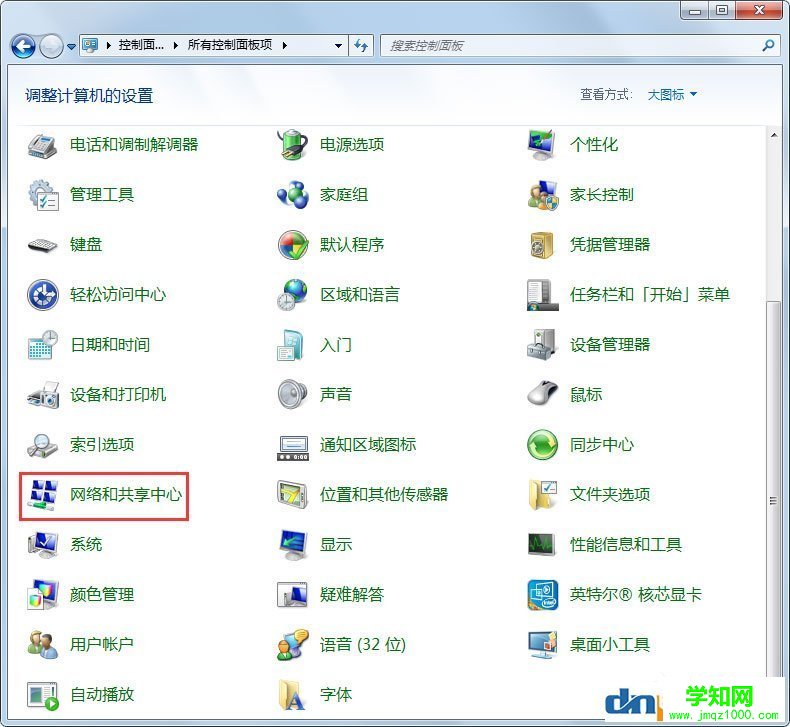
Task: Open the 疑难解答 text link
Action: click(x=352, y=594)
